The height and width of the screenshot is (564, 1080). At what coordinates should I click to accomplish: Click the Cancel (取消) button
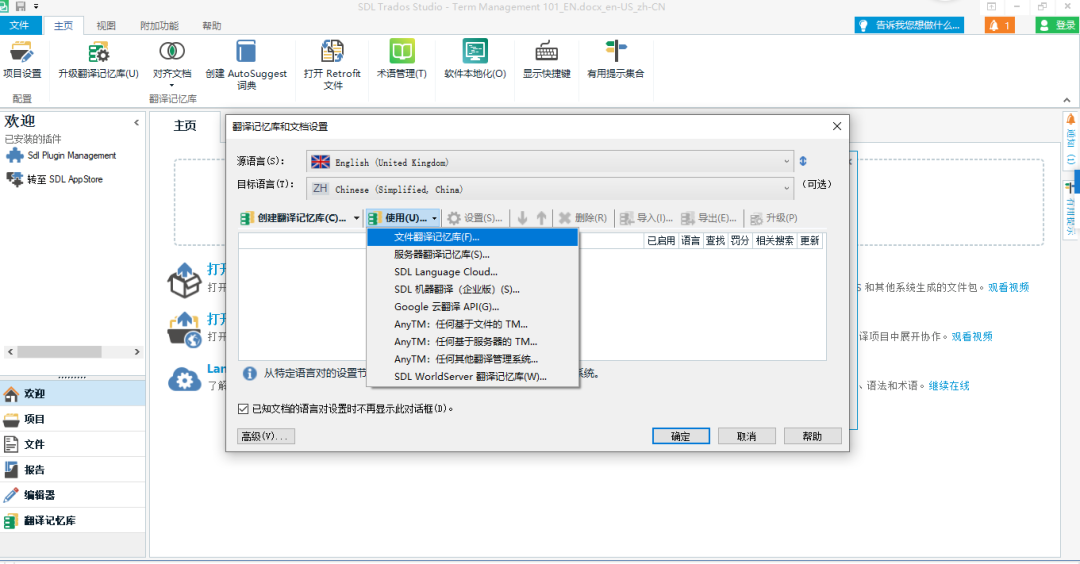[x=747, y=436]
